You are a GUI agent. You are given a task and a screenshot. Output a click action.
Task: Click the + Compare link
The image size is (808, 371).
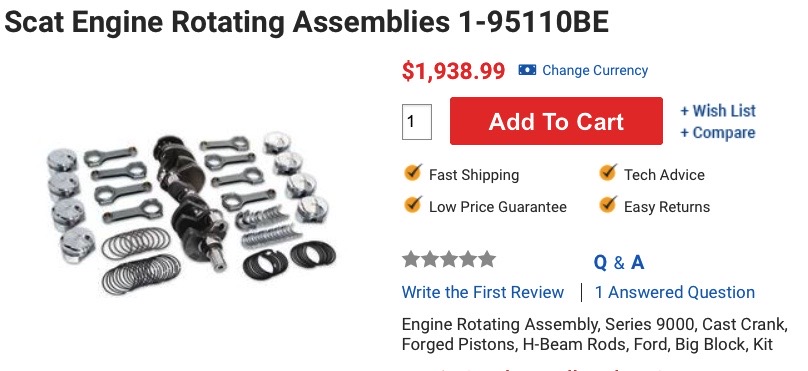point(718,132)
